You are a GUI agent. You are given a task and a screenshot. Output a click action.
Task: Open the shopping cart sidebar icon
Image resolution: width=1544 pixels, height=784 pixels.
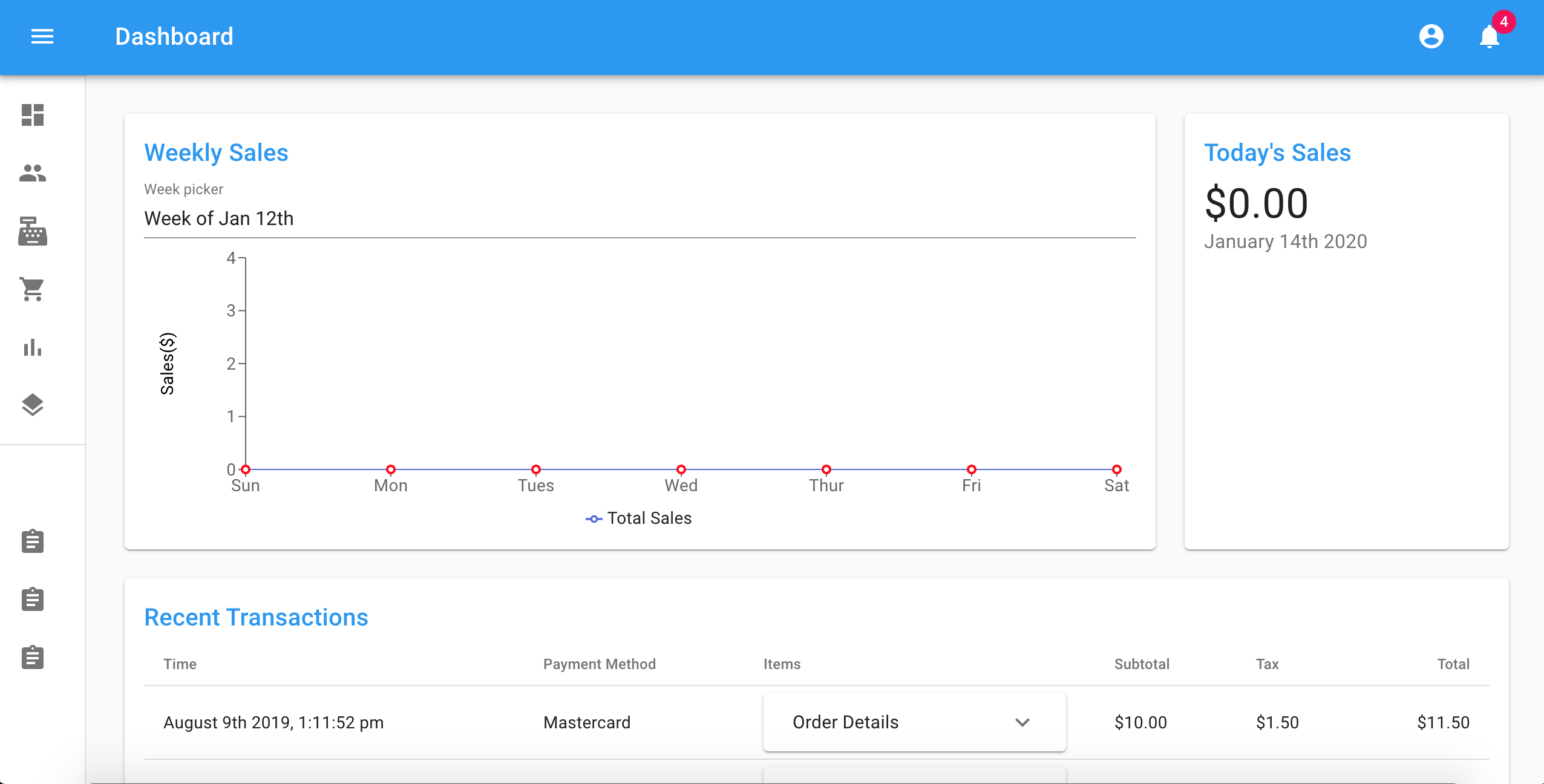[x=33, y=289]
